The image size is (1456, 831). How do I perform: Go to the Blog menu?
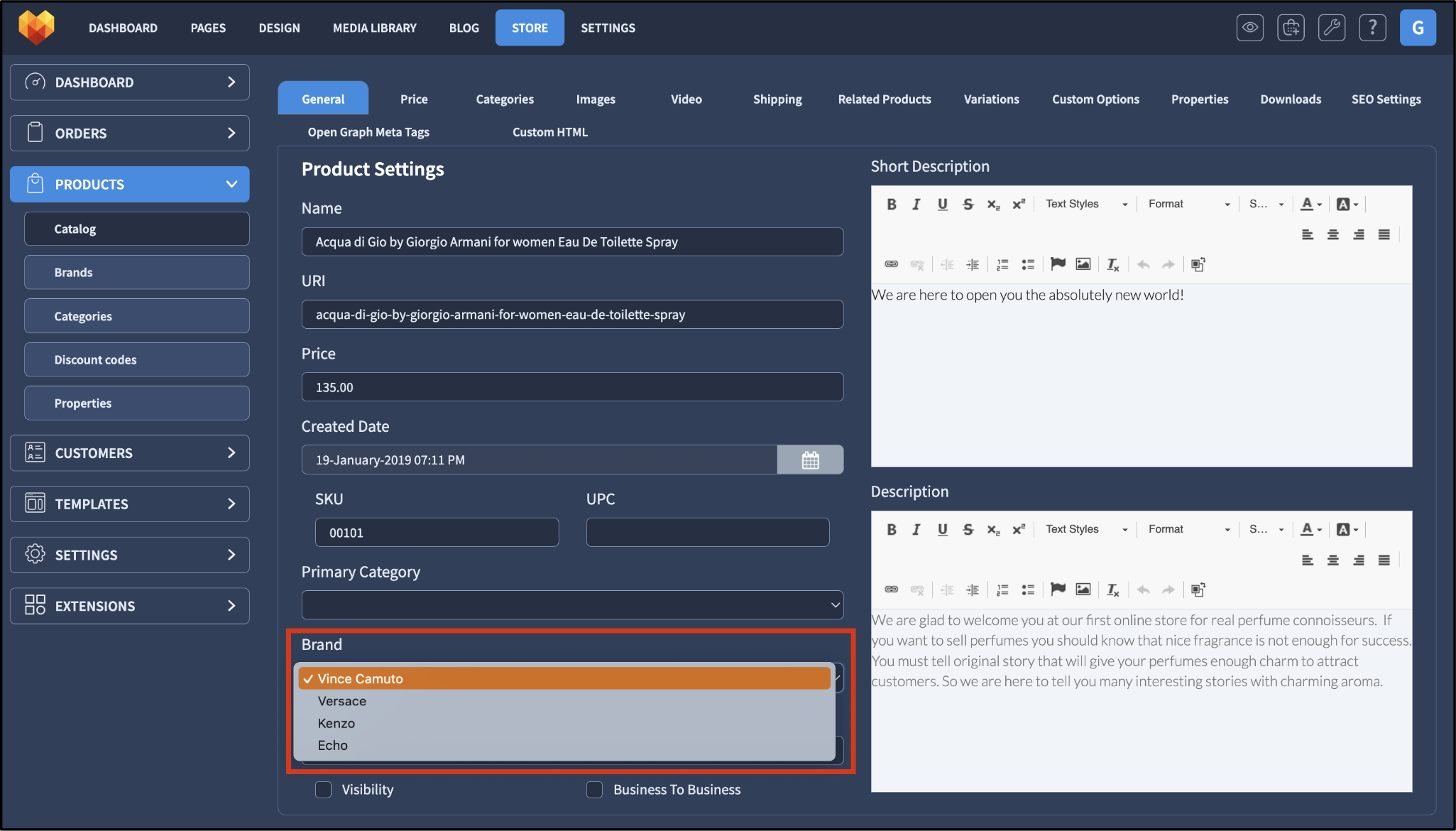point(464,28)
